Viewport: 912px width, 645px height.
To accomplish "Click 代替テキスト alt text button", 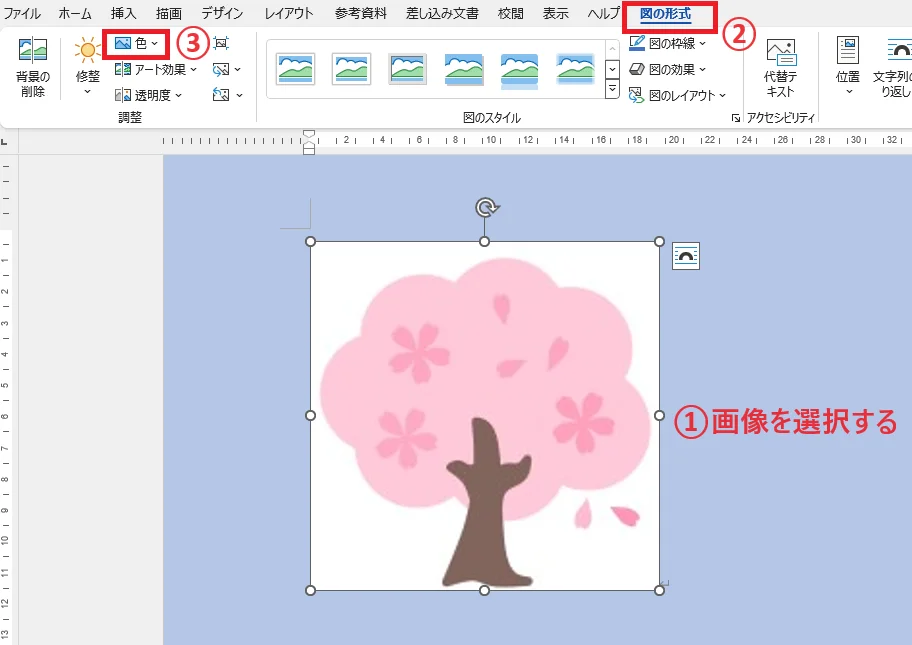I will click(781, 69).
